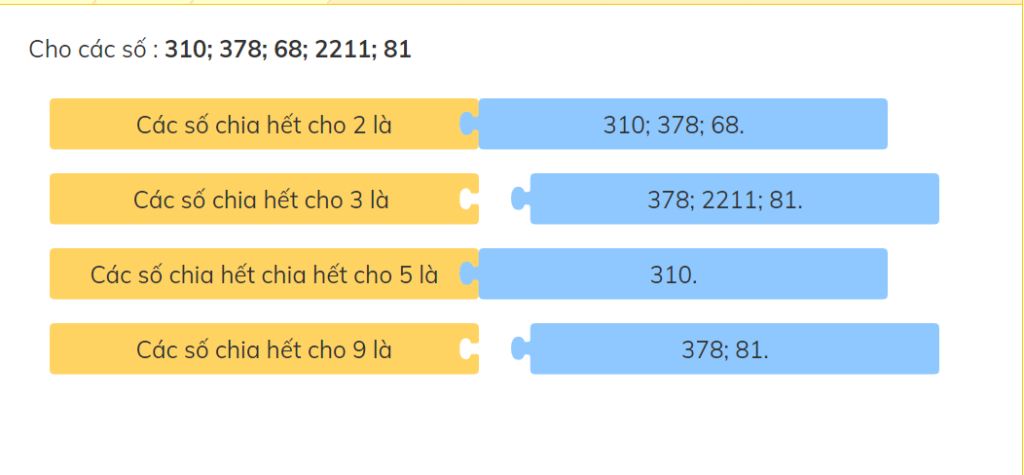Click the knob of the "378; 81." piece
Screen dimensions: 1024x475
(520, 349)
